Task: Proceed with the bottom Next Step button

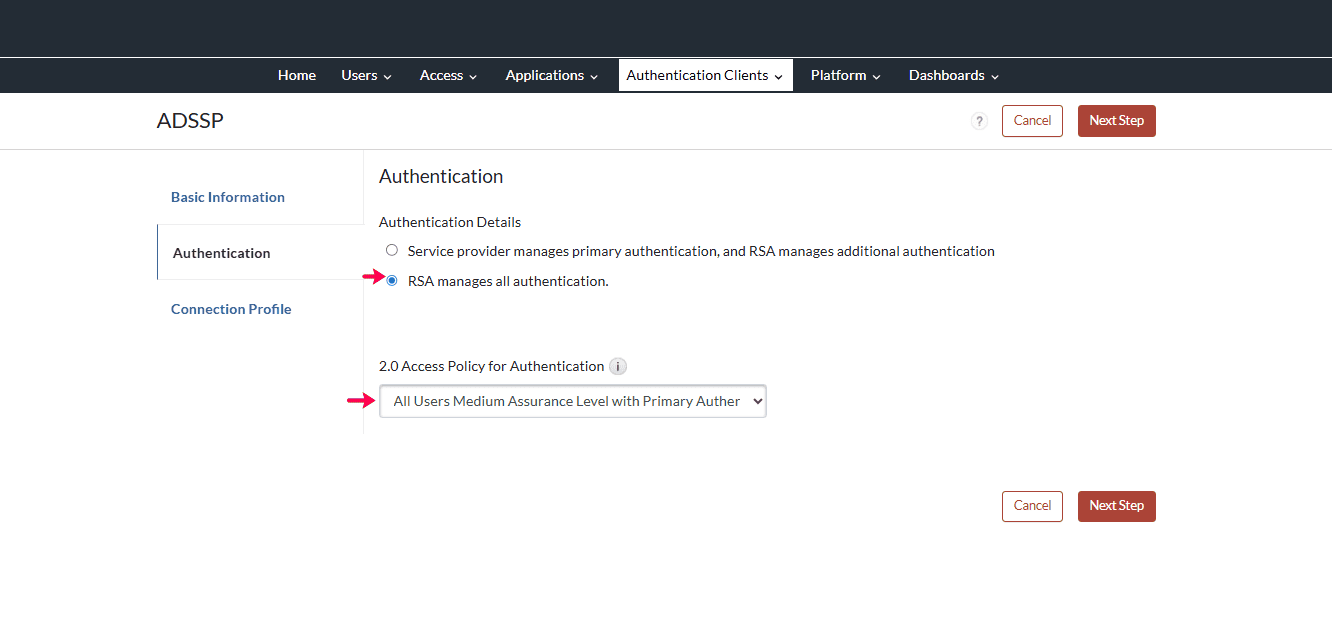Action: point(1116,506)
